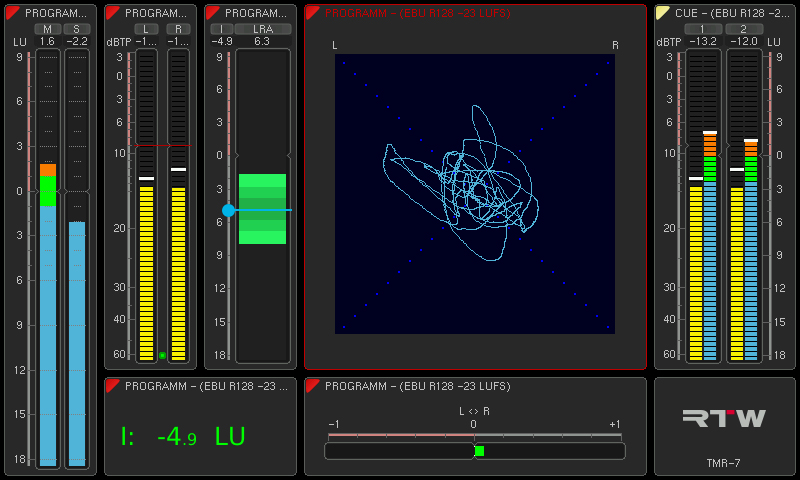Click the RTW TMR-7 logo
Viewport: 800px width, 480px height.
(724, 419)
